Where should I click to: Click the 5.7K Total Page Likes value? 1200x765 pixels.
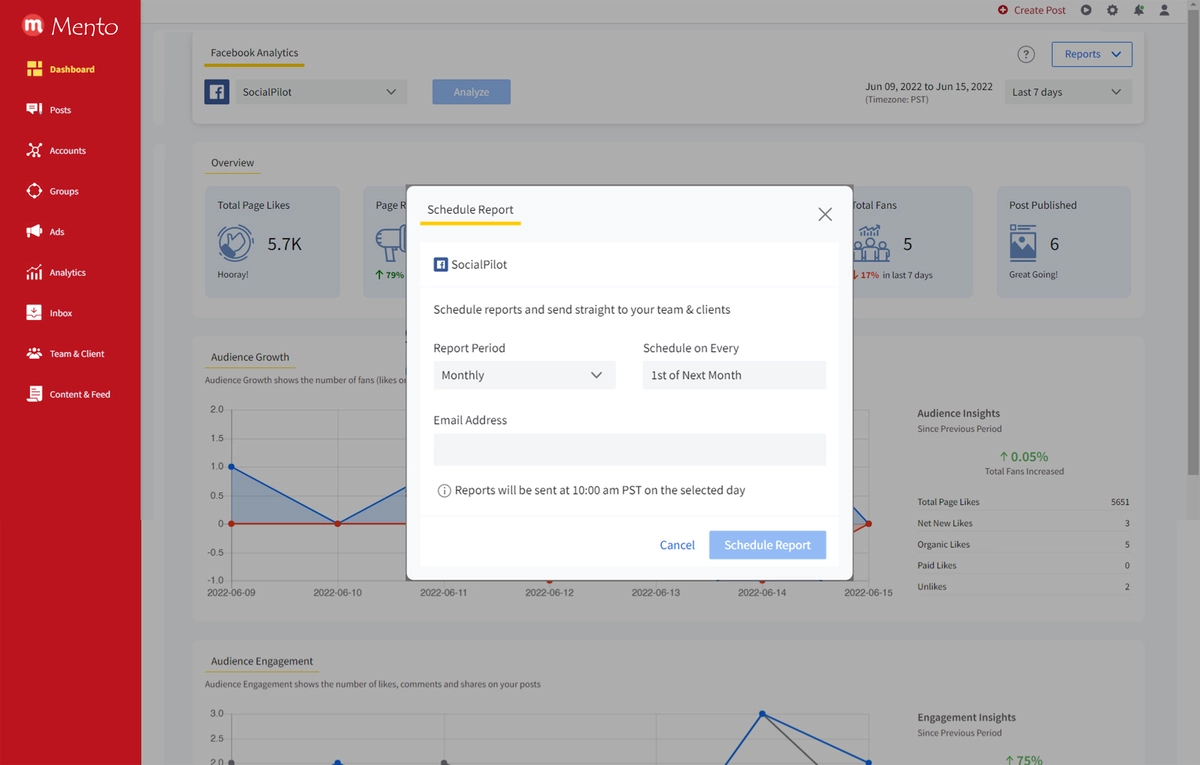pyautogui.click(x=285, y=244)
